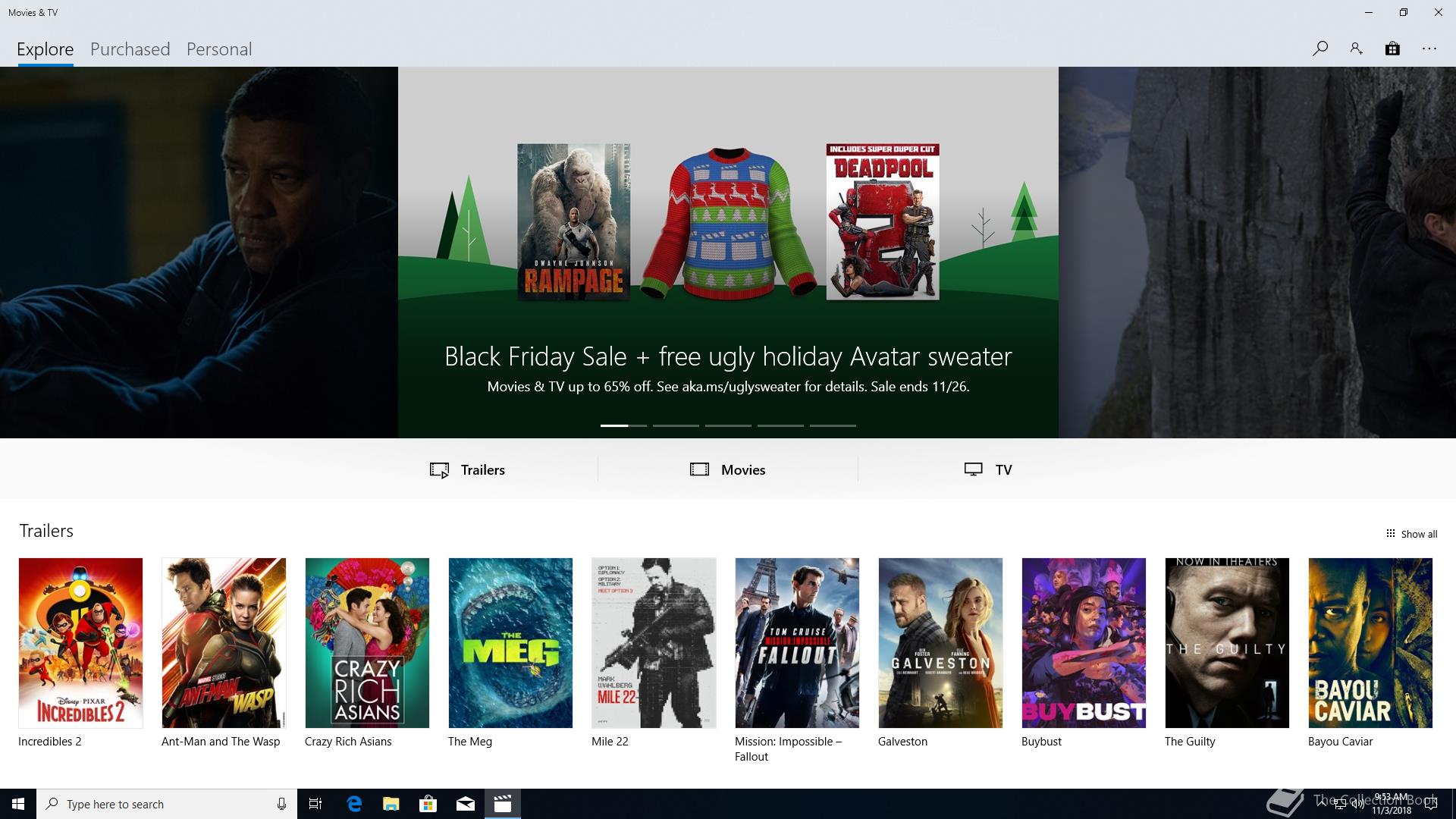Select the second carousel page indicator

tap(676, 425)
